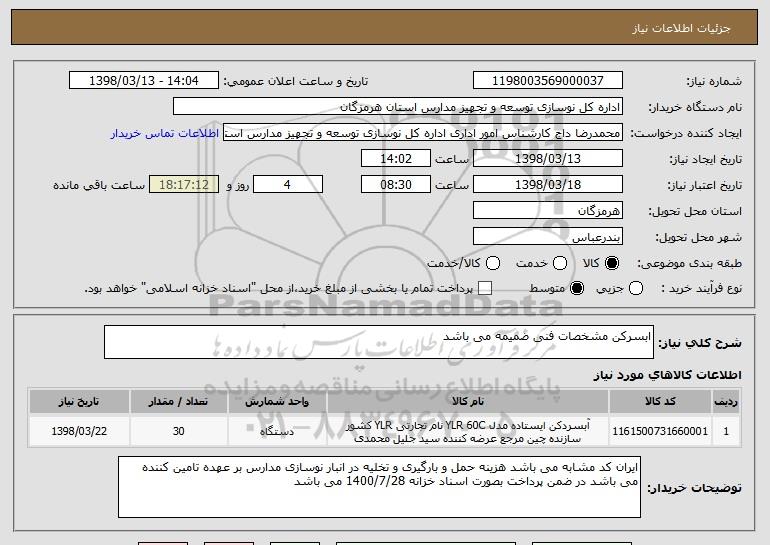Select the کالا/خدمت radio button

click(493, 263)
